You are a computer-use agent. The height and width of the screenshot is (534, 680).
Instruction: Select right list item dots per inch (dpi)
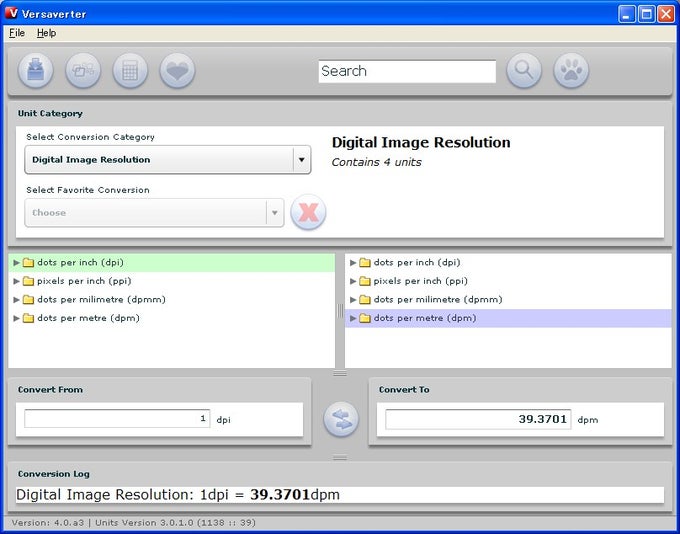508,262
